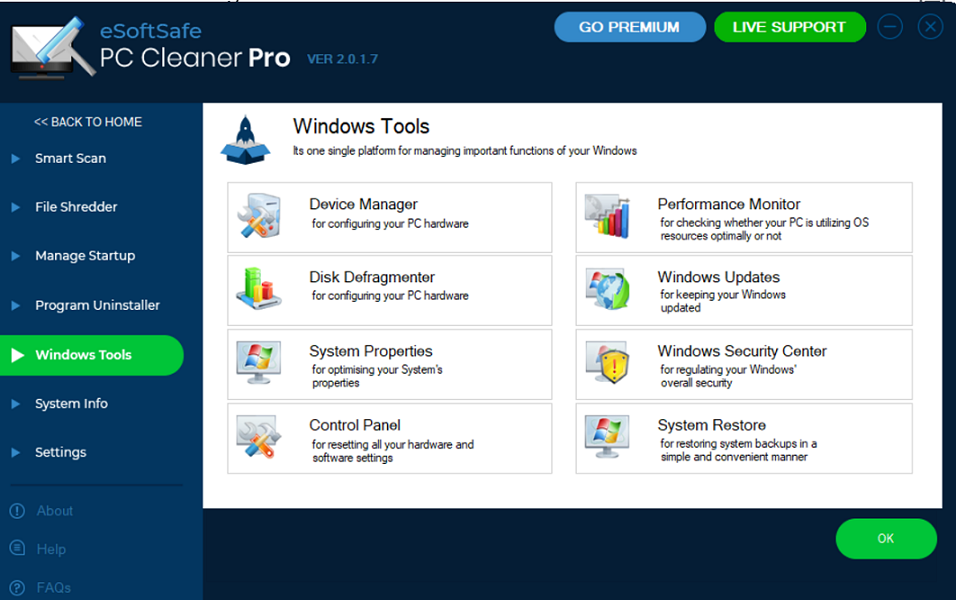The height and width of the screenshot is (600, 956).
Task: Click the arrow beside Manage Startup
Action: tap(16, 256)
